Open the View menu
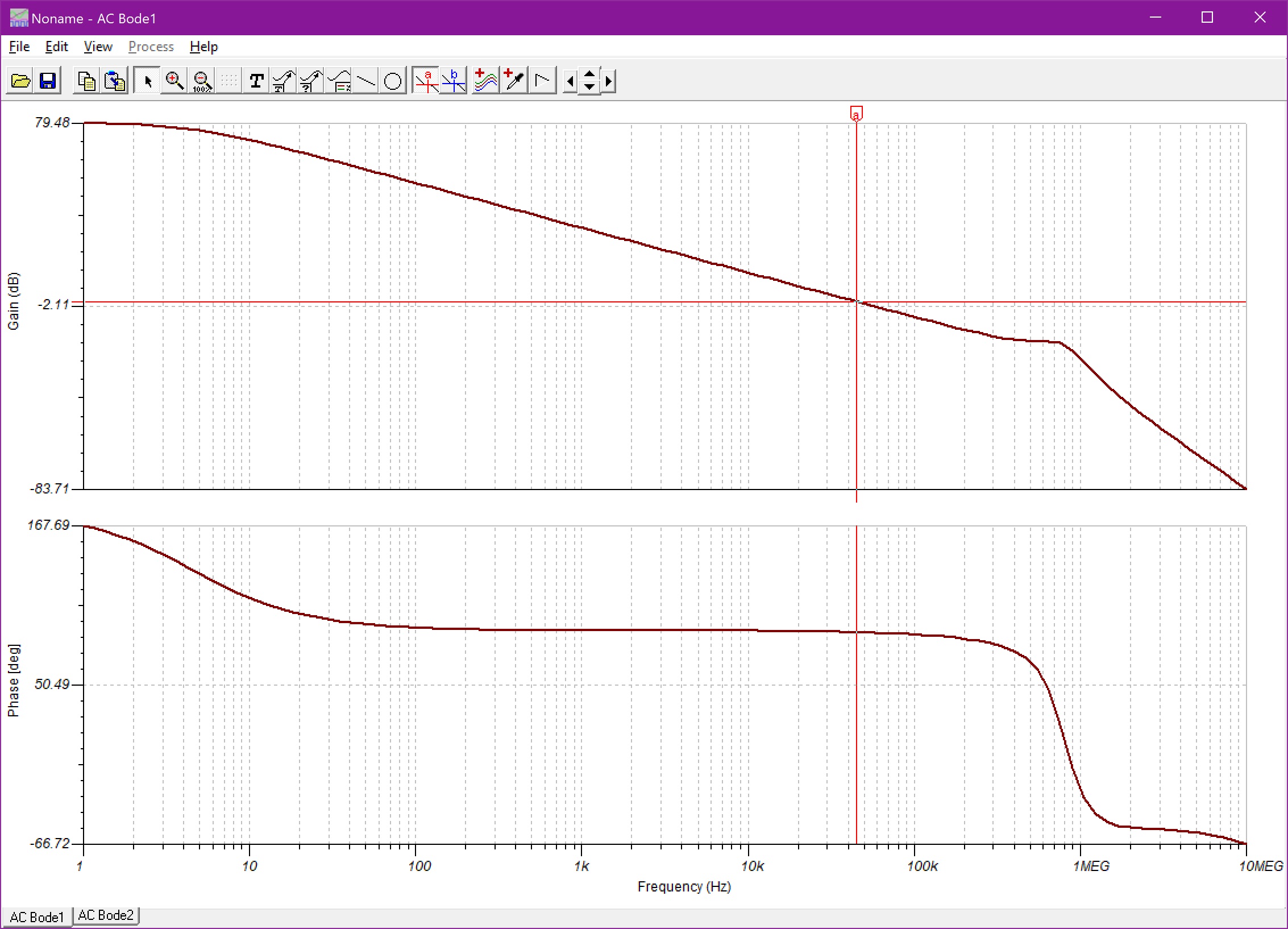The height and width of the screenshot is (929, 1288). coord(98,47)
